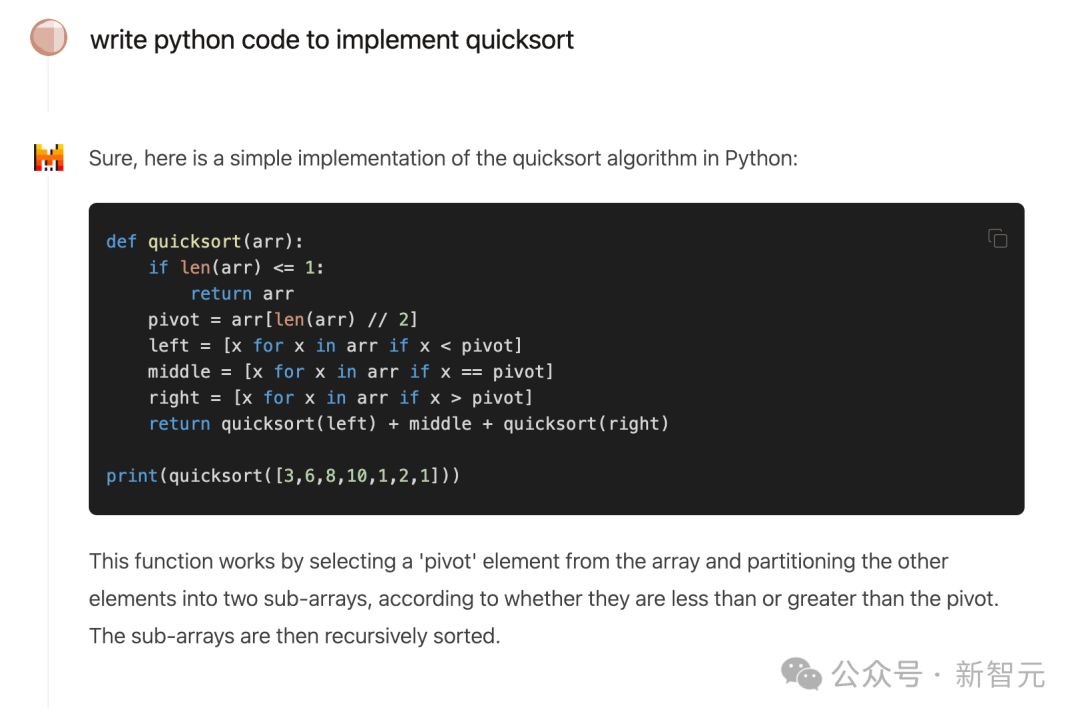This screenshot has height=718, width=1080.
Task: Click the user prompt about quicksort
Action: click(332, 40)
